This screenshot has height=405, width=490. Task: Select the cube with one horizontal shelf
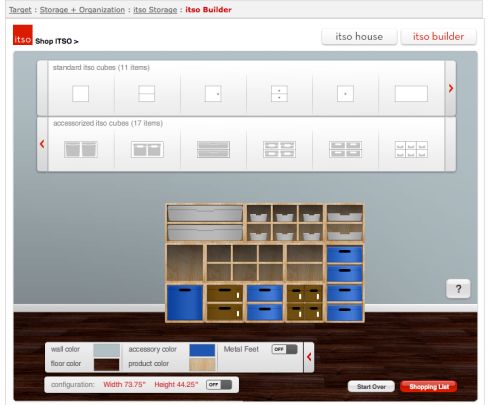point(147,94)
